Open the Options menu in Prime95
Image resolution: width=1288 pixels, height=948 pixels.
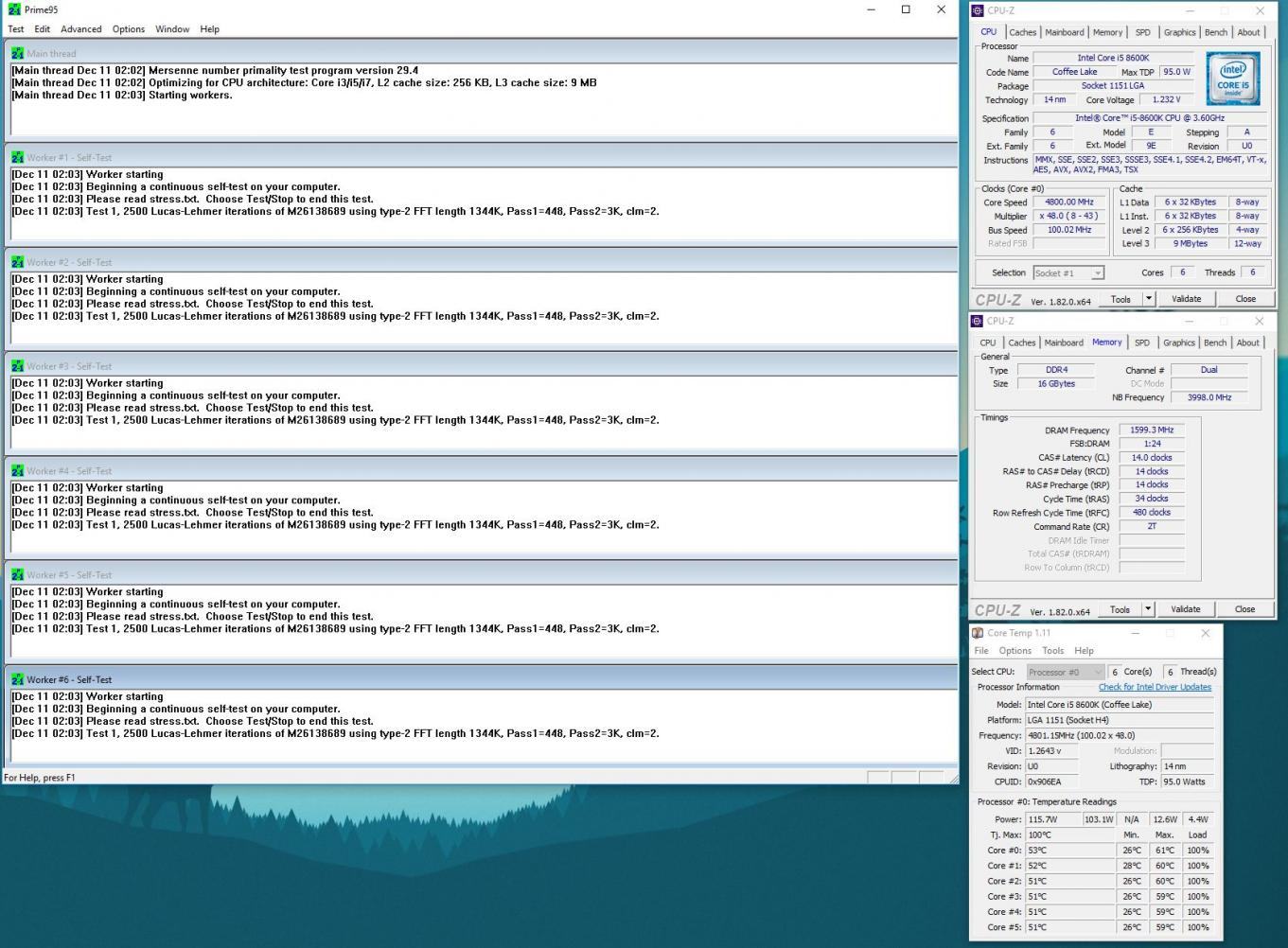point(129,29)
